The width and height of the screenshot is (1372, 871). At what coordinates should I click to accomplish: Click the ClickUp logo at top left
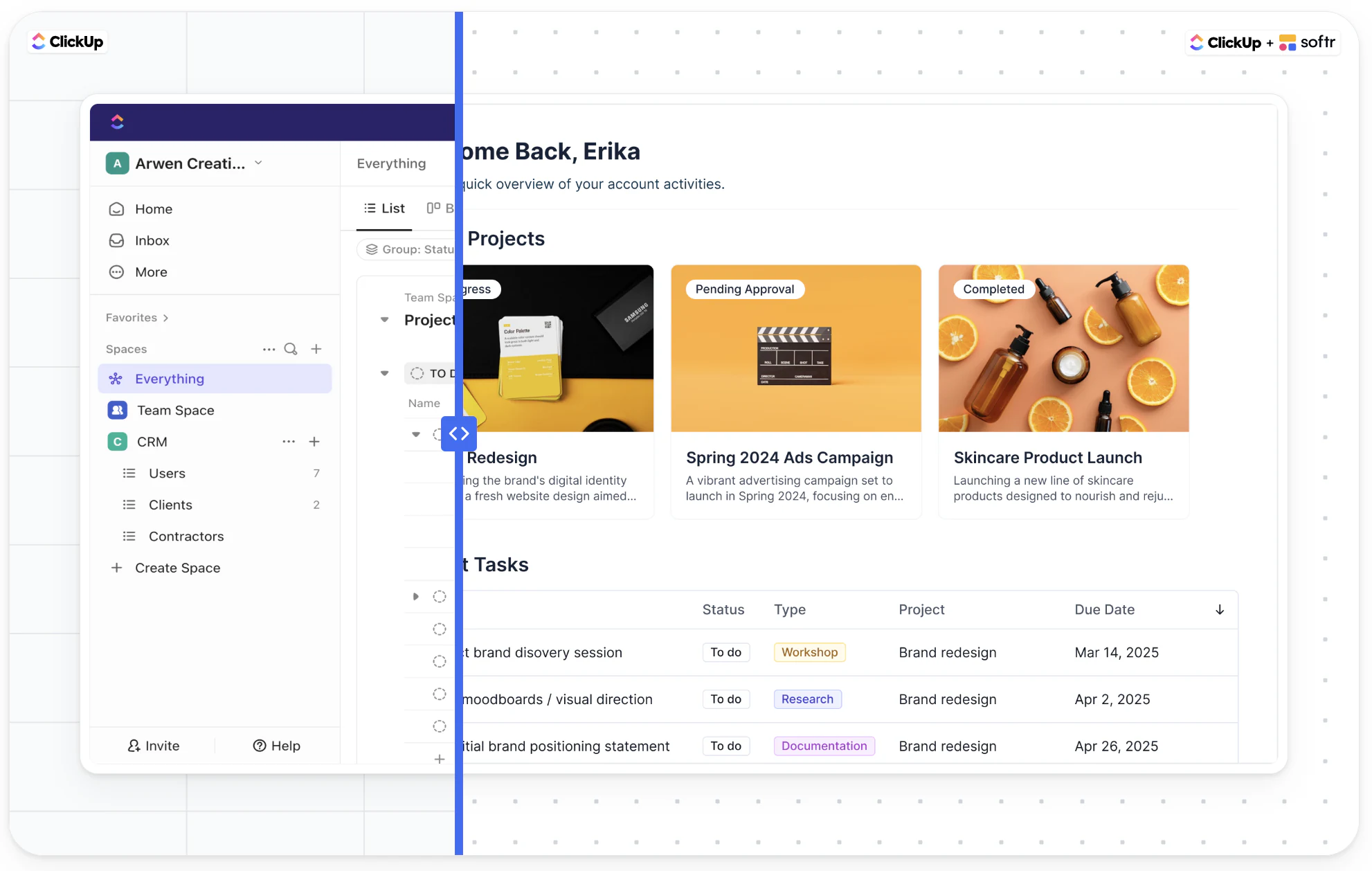point(67,42)
